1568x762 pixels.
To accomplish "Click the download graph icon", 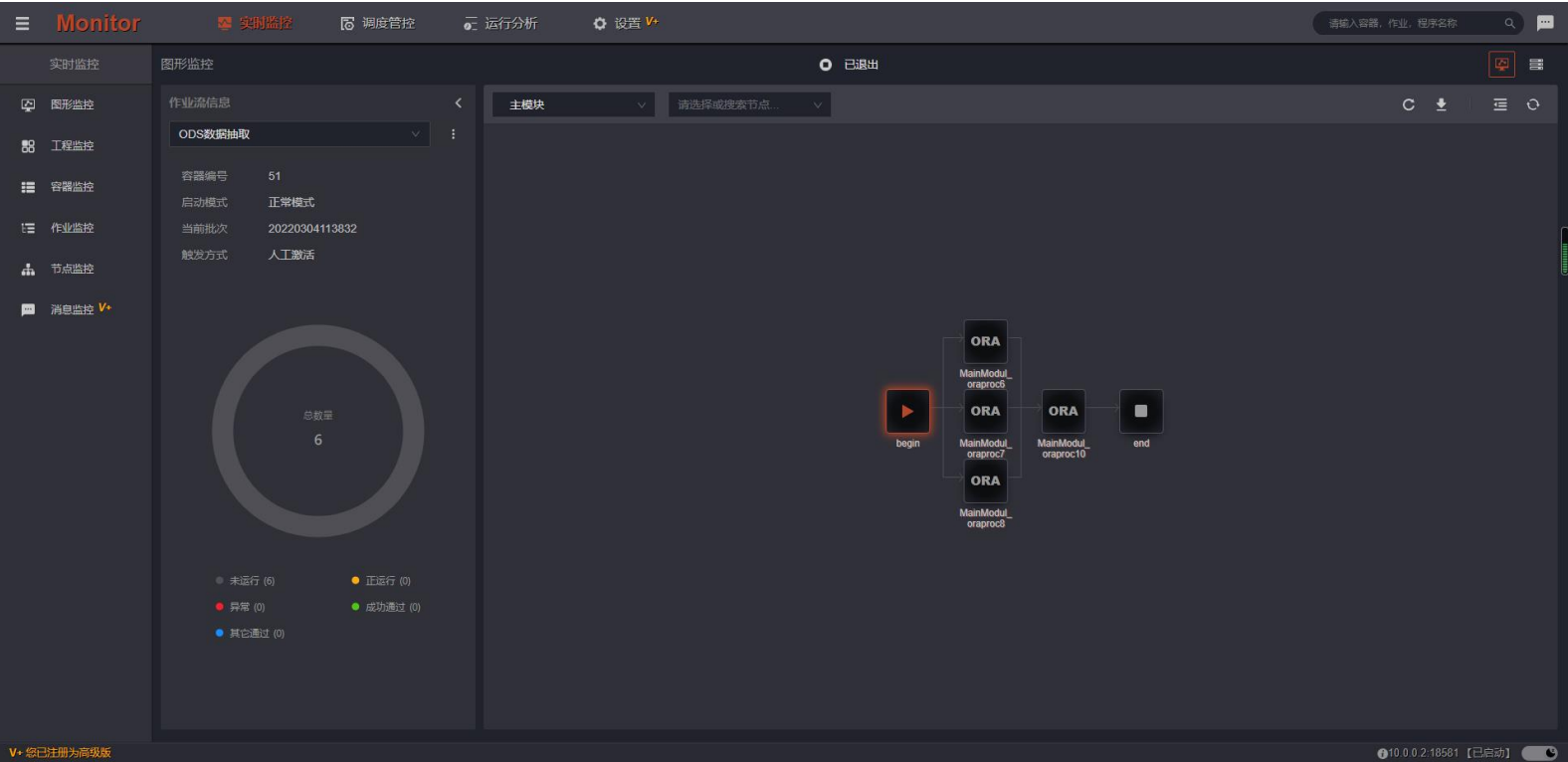I will (x=1441, y=104).
